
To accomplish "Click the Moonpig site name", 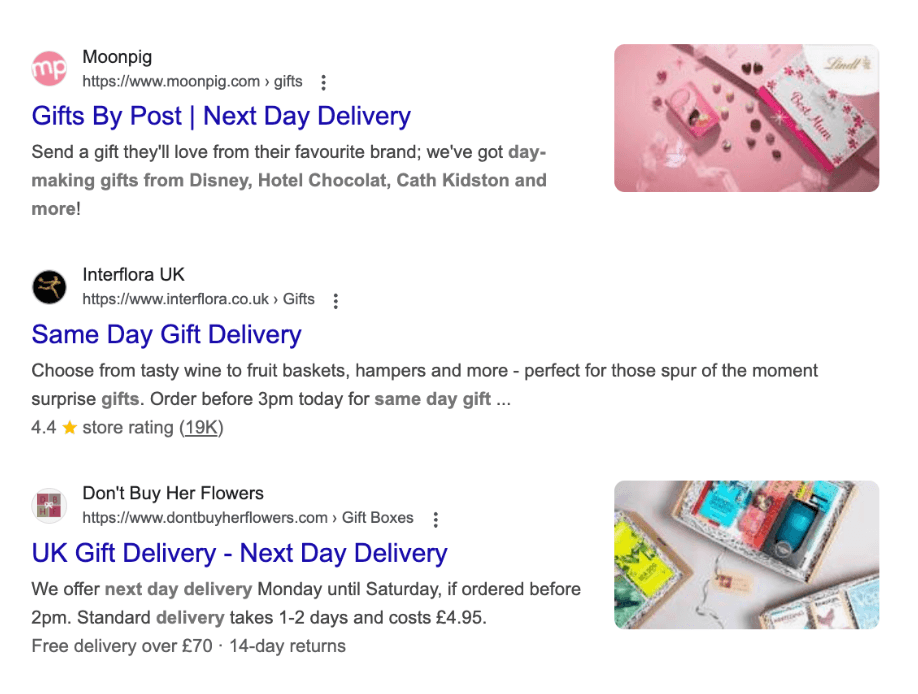I will 117,57.
